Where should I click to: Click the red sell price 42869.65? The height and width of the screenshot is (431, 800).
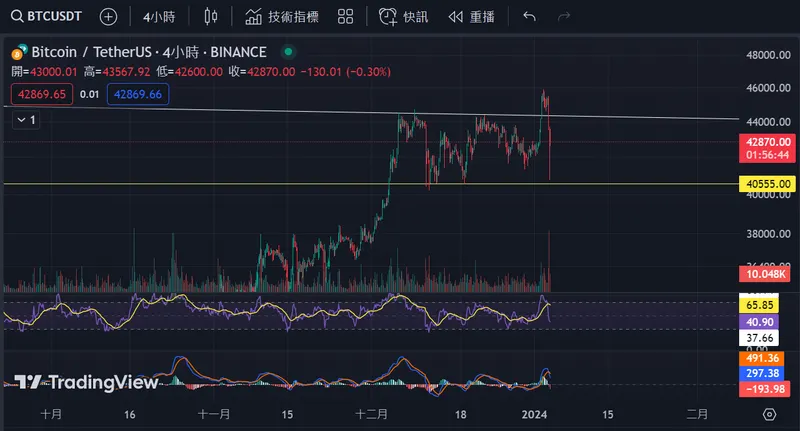click(x=42, y=94)
